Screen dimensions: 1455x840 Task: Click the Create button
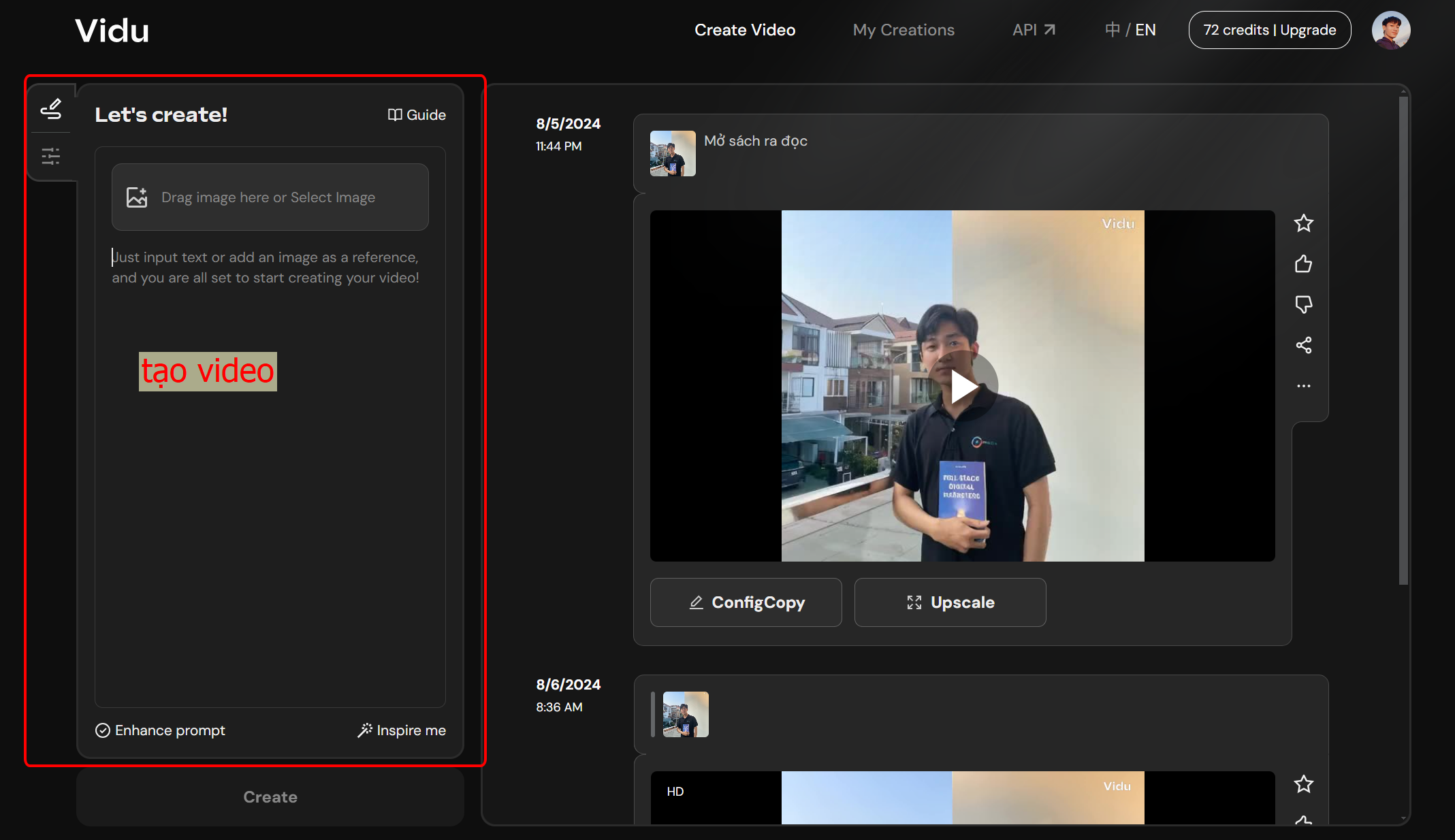point(270,796)
